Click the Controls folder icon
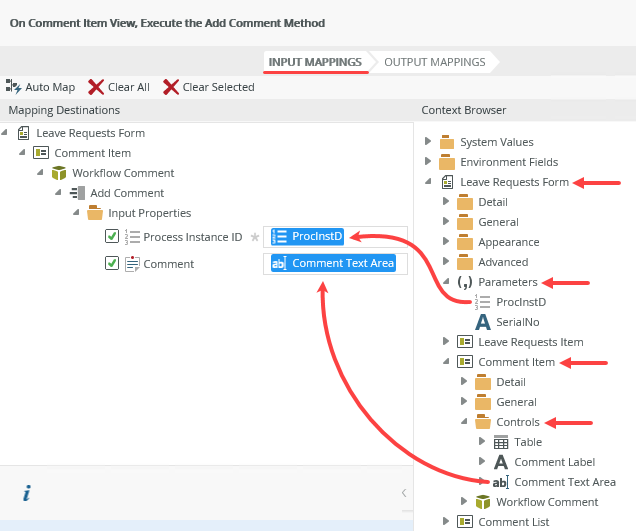636x531 pixels. pos(483,422)
